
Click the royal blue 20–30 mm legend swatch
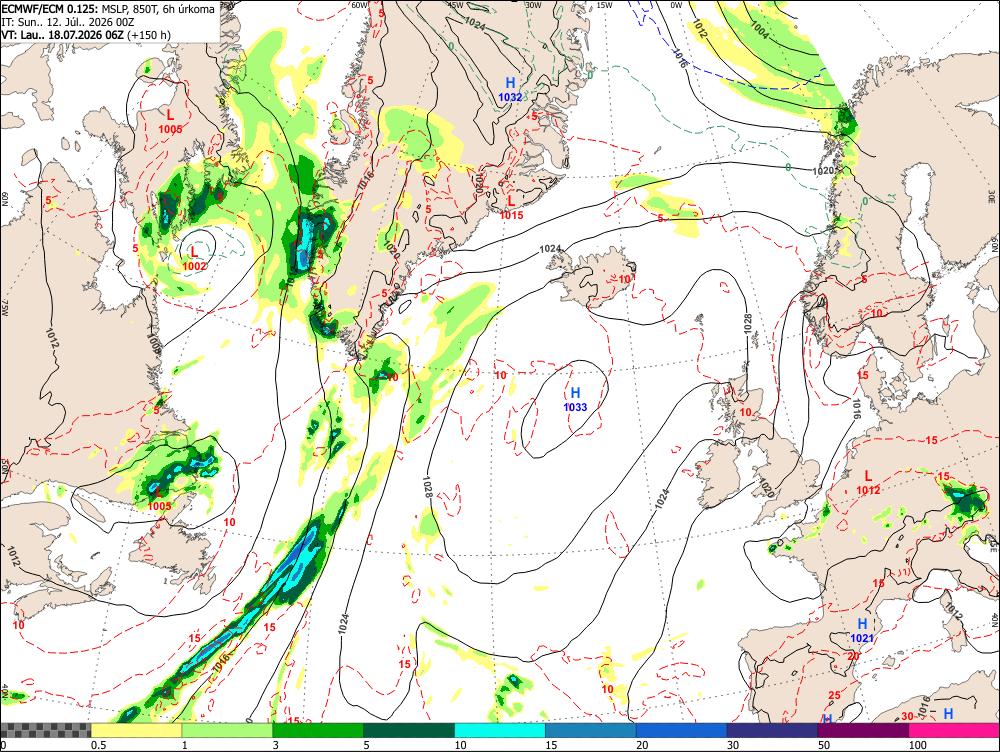pos(682,730)
